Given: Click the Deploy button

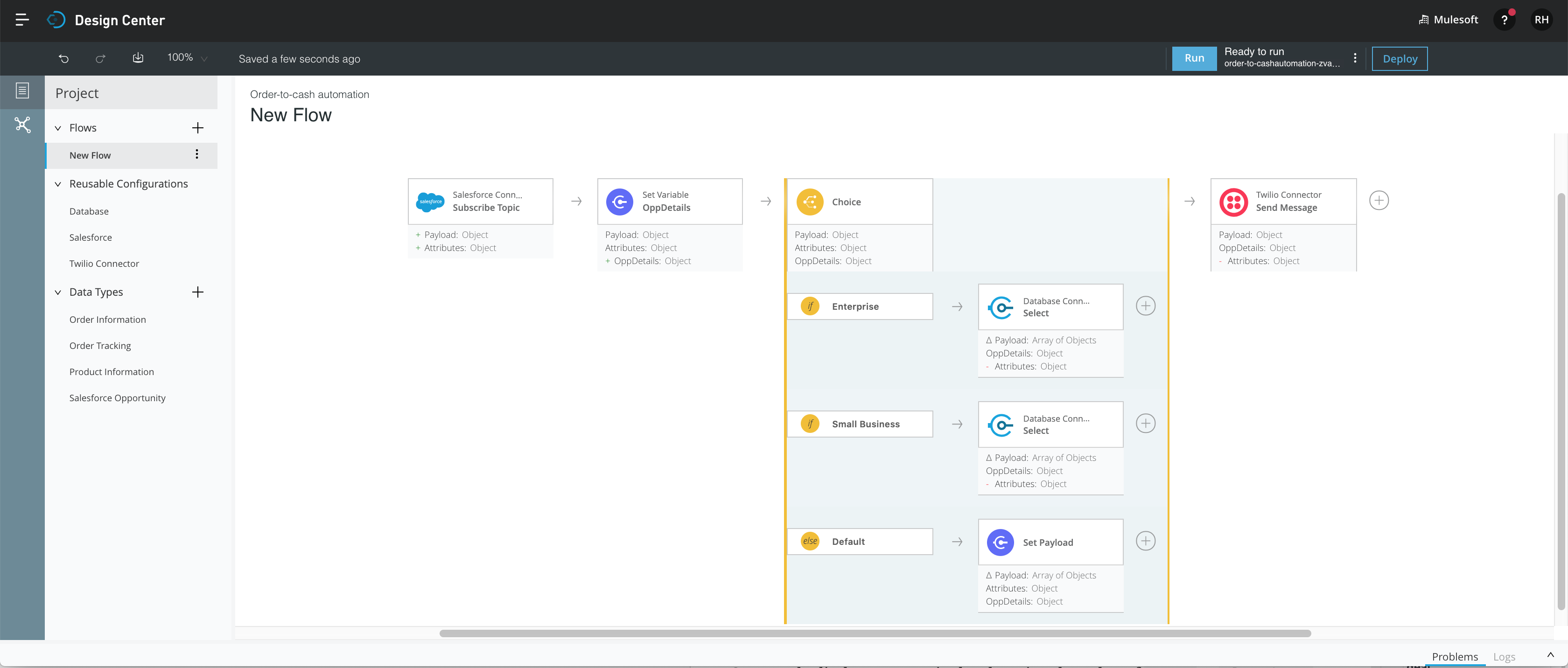Looking at the screenshot, I should (1400, 58).
